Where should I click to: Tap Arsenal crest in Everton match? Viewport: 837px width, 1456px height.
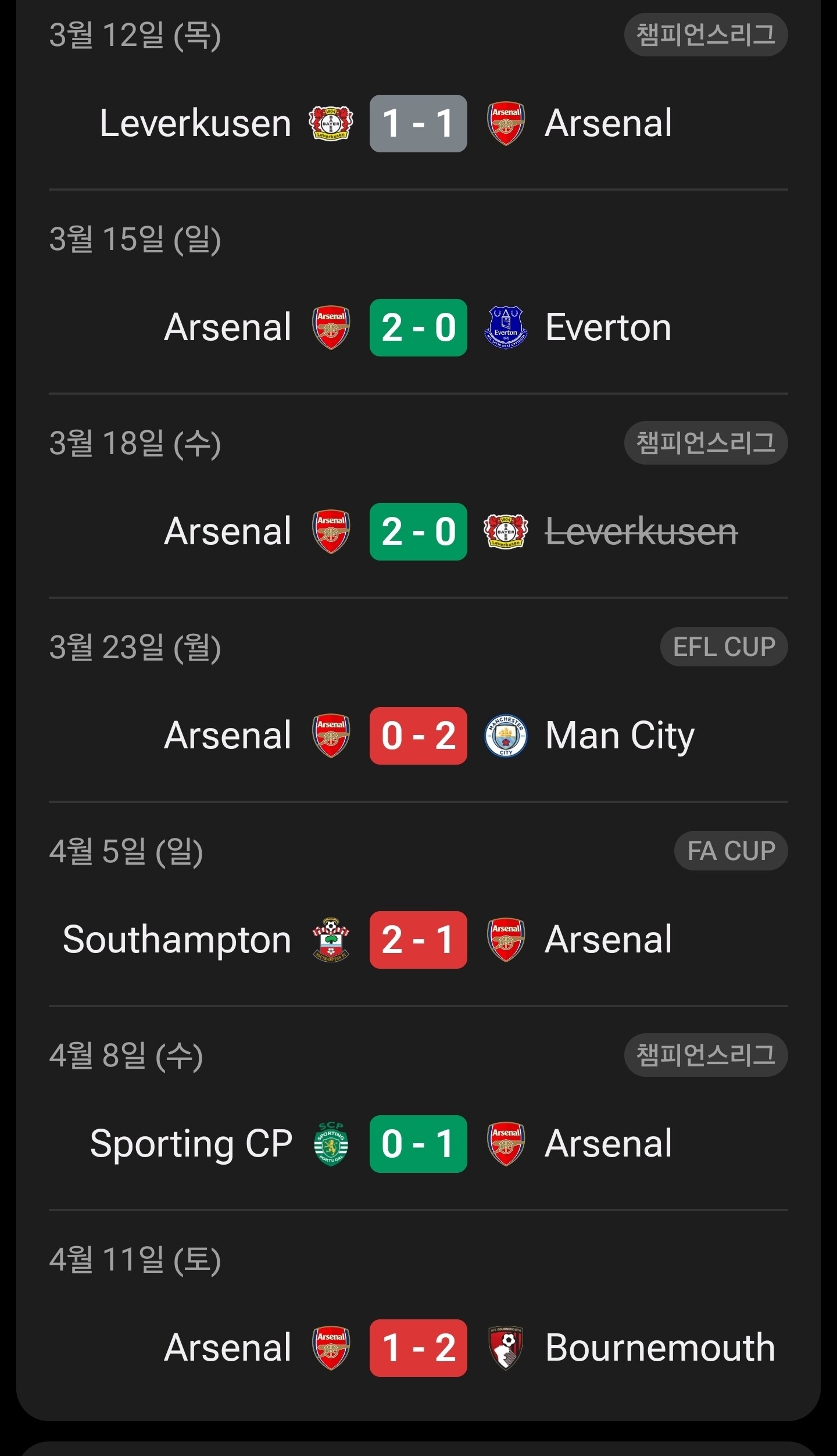pos(331,327)
